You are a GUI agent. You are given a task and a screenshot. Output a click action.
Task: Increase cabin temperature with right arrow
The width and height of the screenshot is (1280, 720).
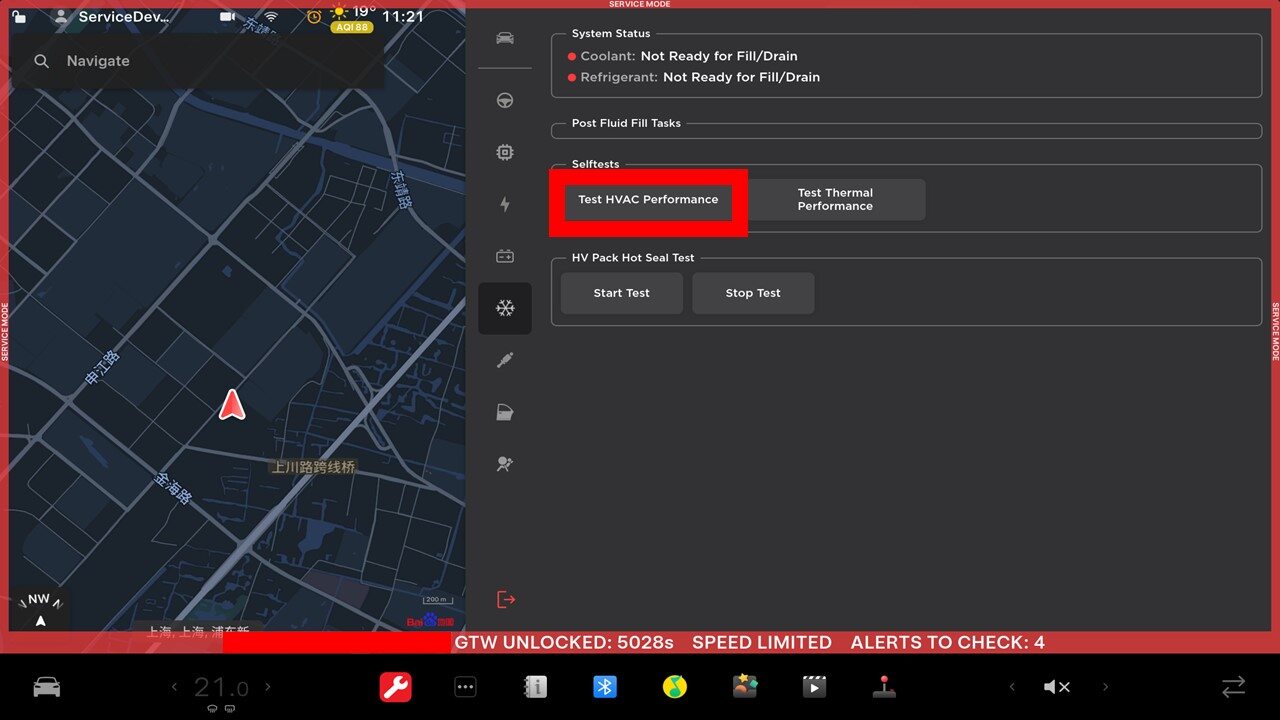click(x=268, y=687)
